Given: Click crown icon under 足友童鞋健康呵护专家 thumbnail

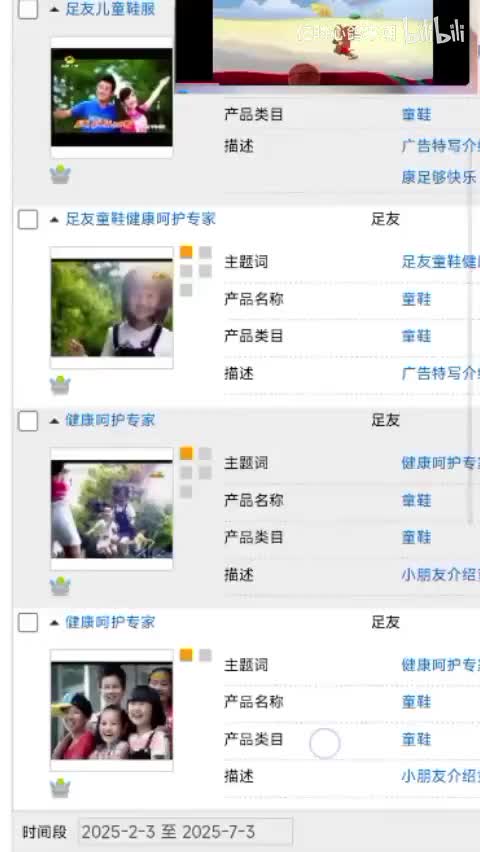Looking at the screenshot, I should [60, 385].
